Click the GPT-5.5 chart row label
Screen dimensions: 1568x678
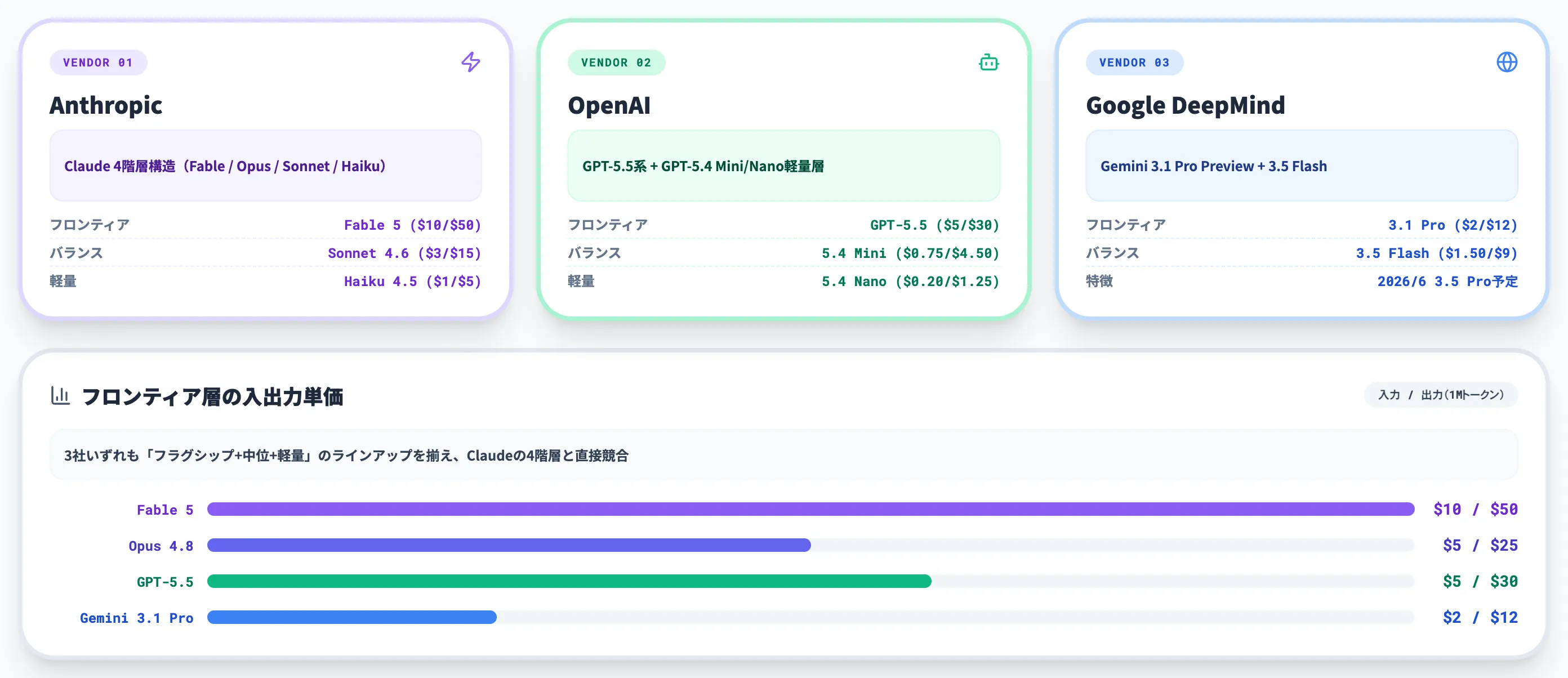[165, 582]
